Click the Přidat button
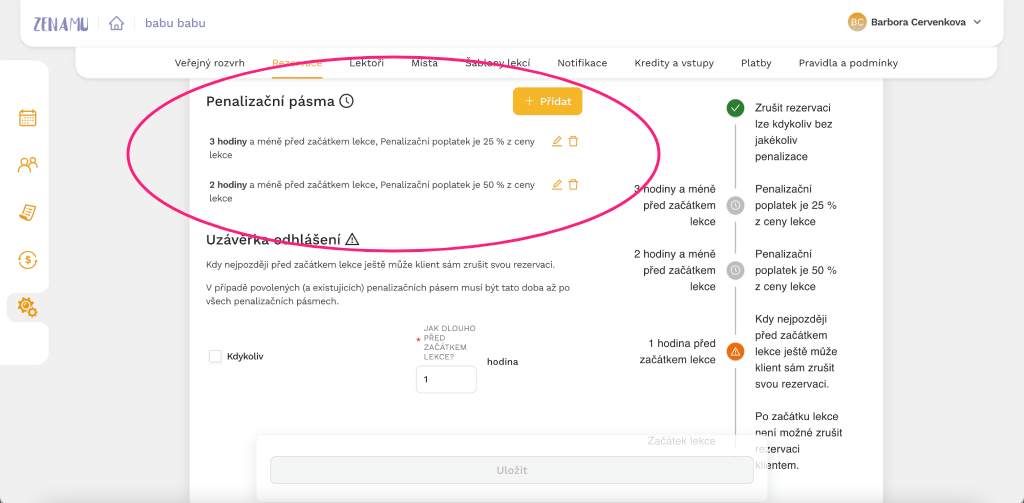 pos(547,101)
